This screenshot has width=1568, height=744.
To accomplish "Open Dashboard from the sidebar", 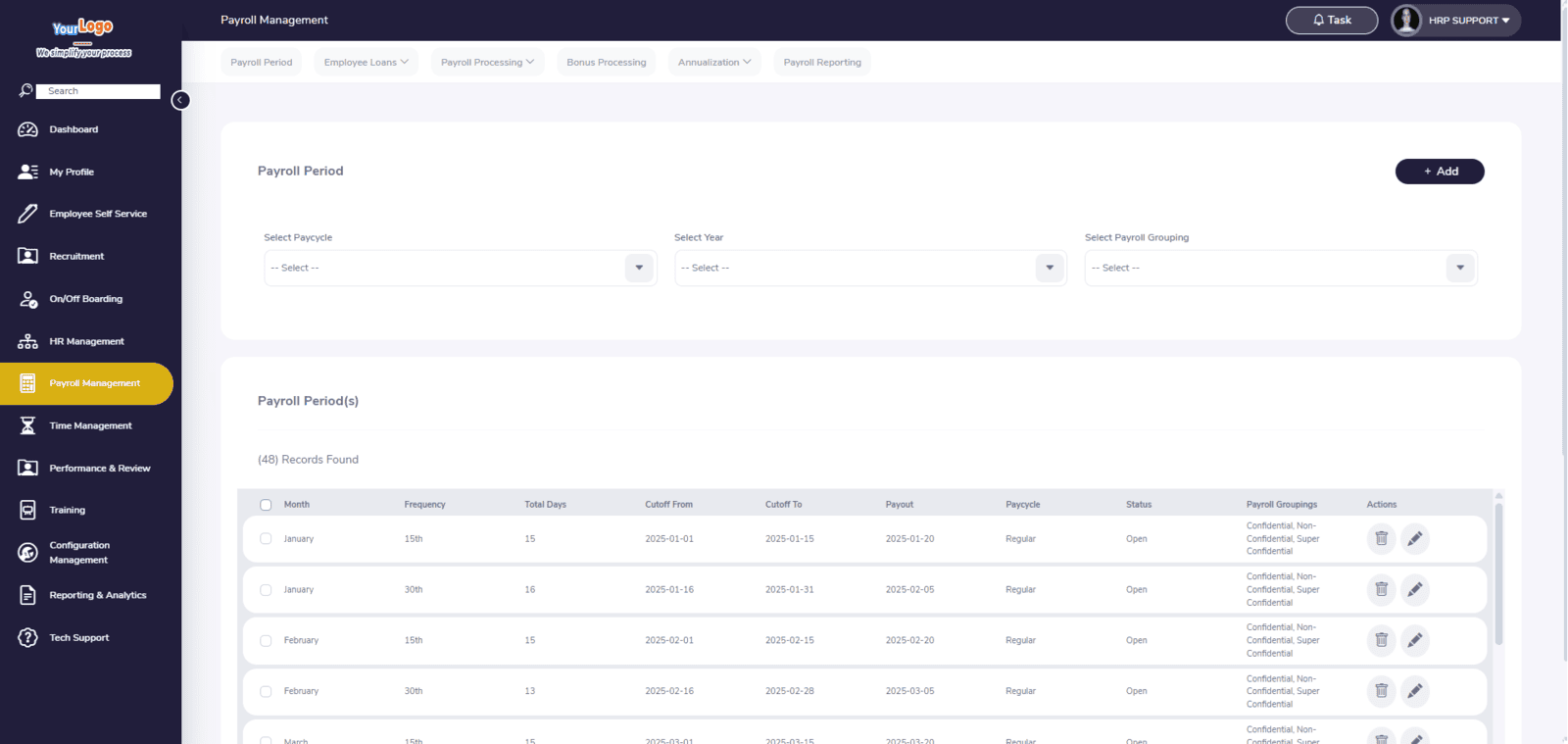I will tap(73, 129).
